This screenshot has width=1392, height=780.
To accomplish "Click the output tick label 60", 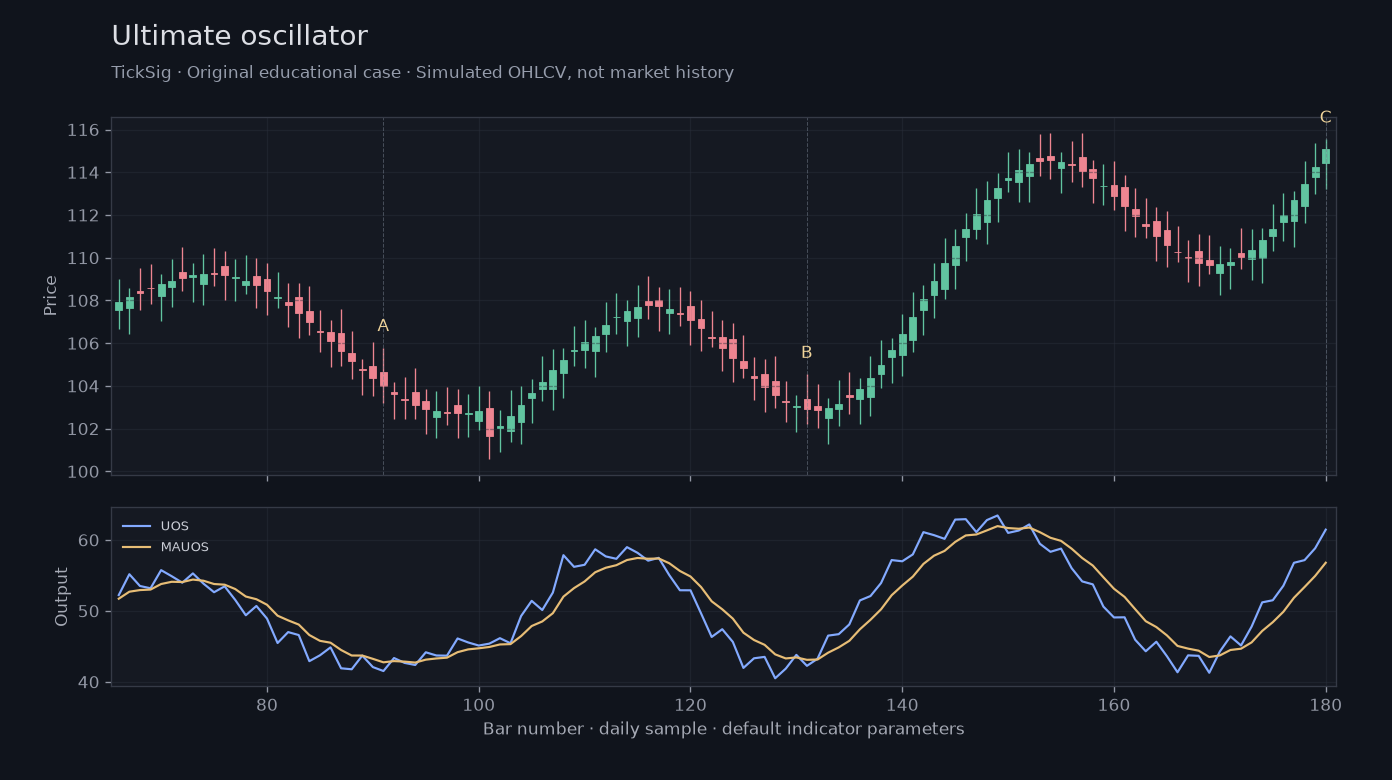I will [x=89, y=541].
